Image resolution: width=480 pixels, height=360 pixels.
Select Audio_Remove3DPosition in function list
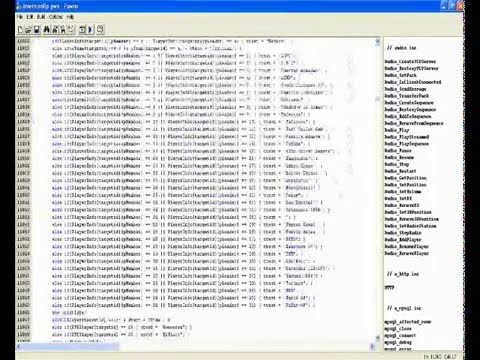tap(412, 219)
